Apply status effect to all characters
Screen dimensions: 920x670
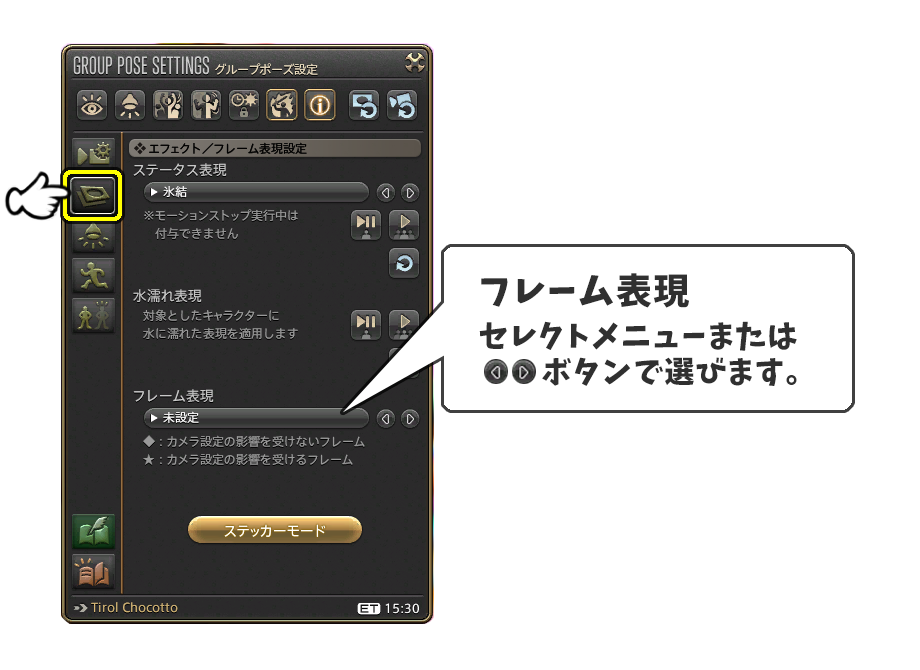tap(404, 225)
